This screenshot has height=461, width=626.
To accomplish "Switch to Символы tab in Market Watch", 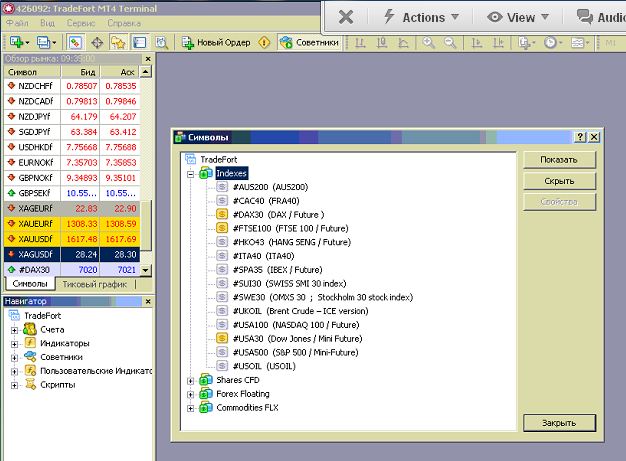I will point(30,284).
